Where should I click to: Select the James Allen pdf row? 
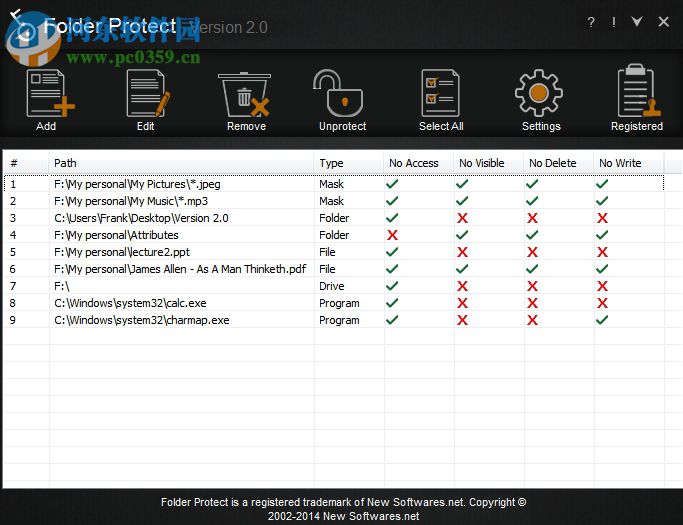coord(334,269)
